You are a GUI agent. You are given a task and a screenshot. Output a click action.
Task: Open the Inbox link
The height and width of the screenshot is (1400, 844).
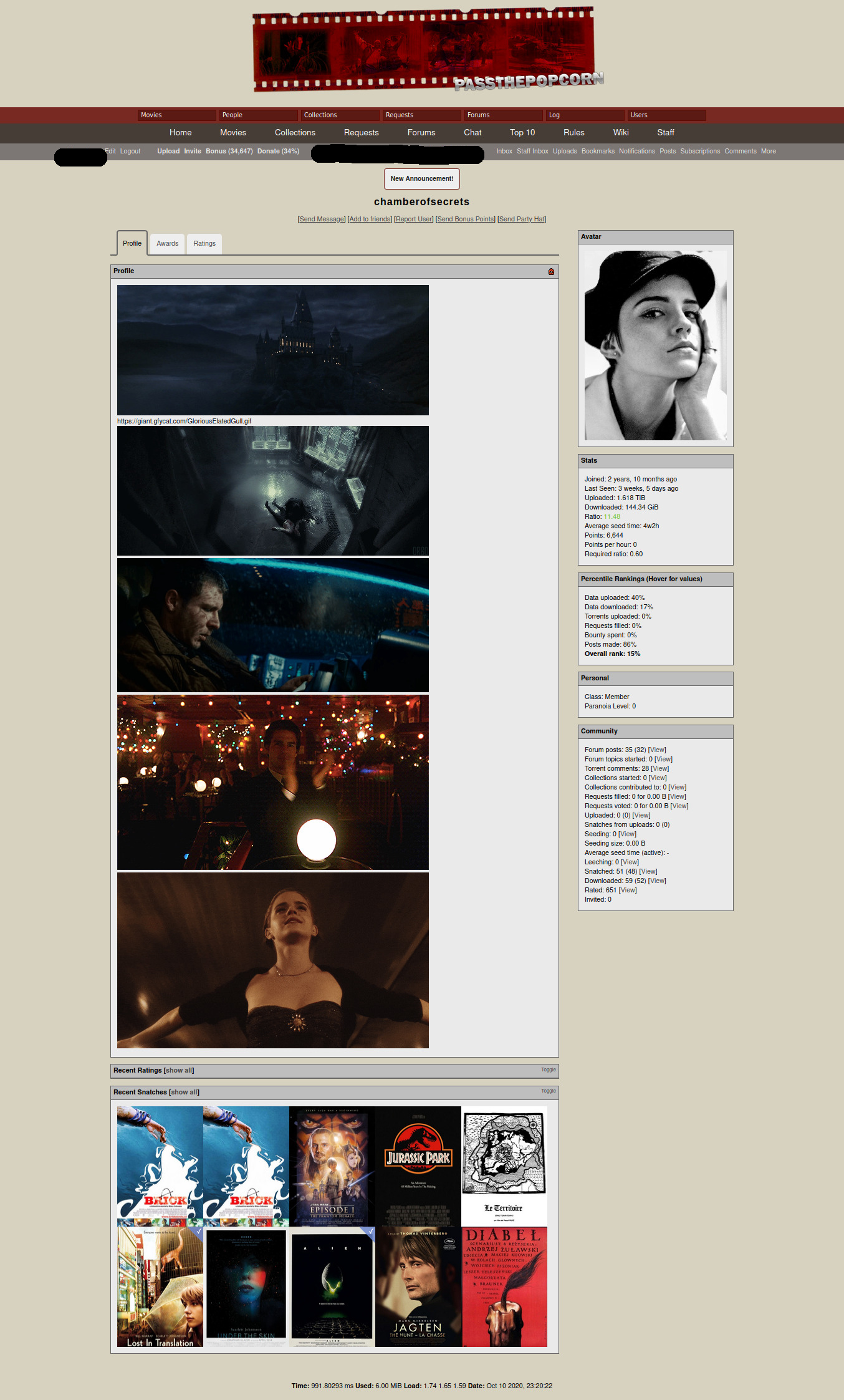coord(504,151)
